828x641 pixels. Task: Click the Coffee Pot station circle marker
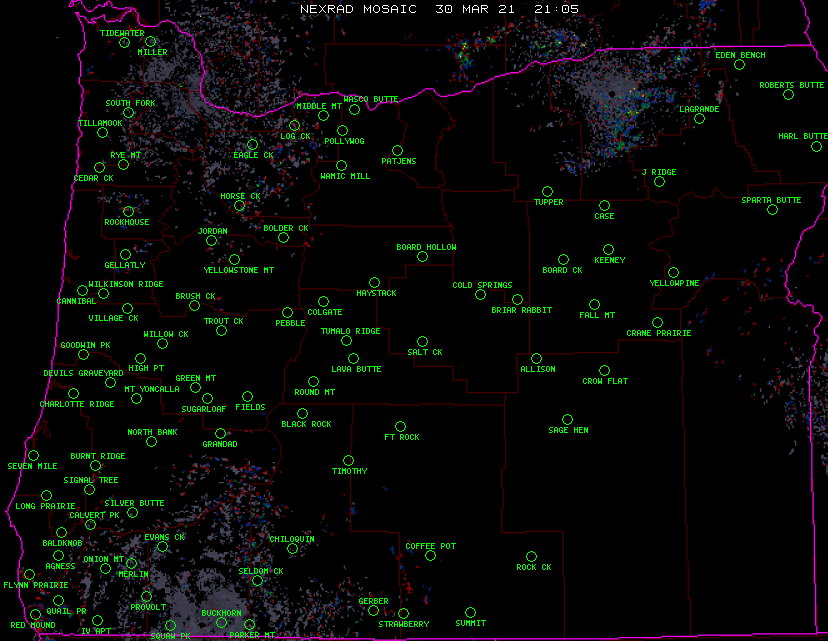pyautogui.click(x=430, y=556)
